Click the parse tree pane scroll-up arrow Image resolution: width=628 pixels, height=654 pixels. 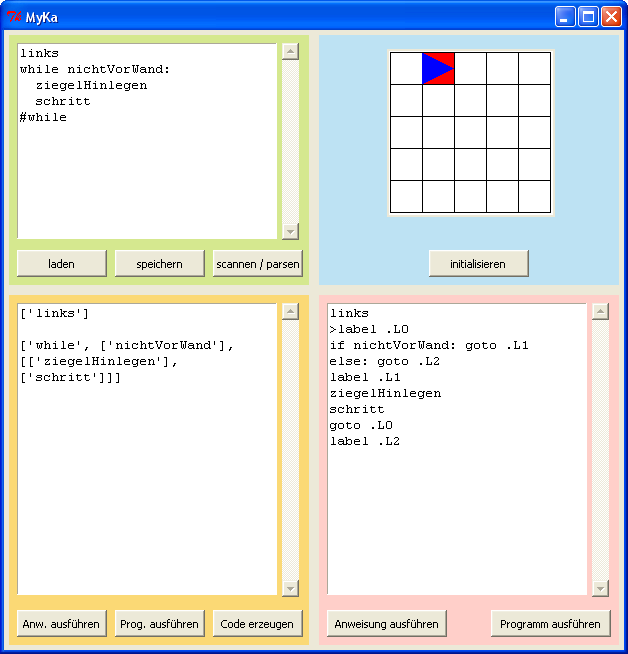(x=290, y=312)
